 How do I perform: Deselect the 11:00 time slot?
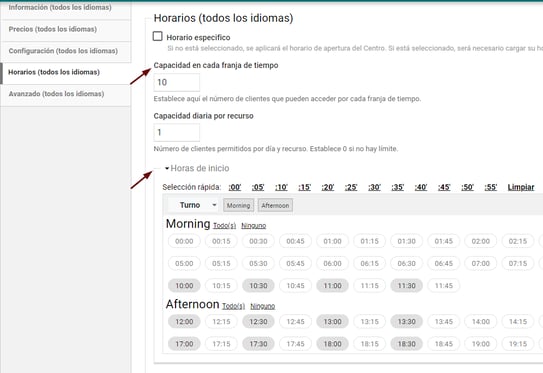[x=332, y=286]
